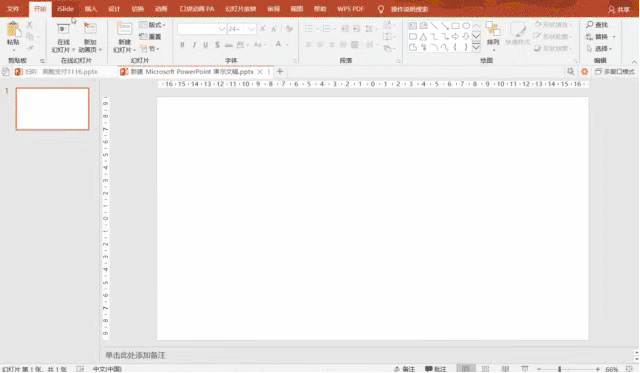The image size is (640, 373).
Task: Switch to the iSlide ribbon tab
Action: 65,9
